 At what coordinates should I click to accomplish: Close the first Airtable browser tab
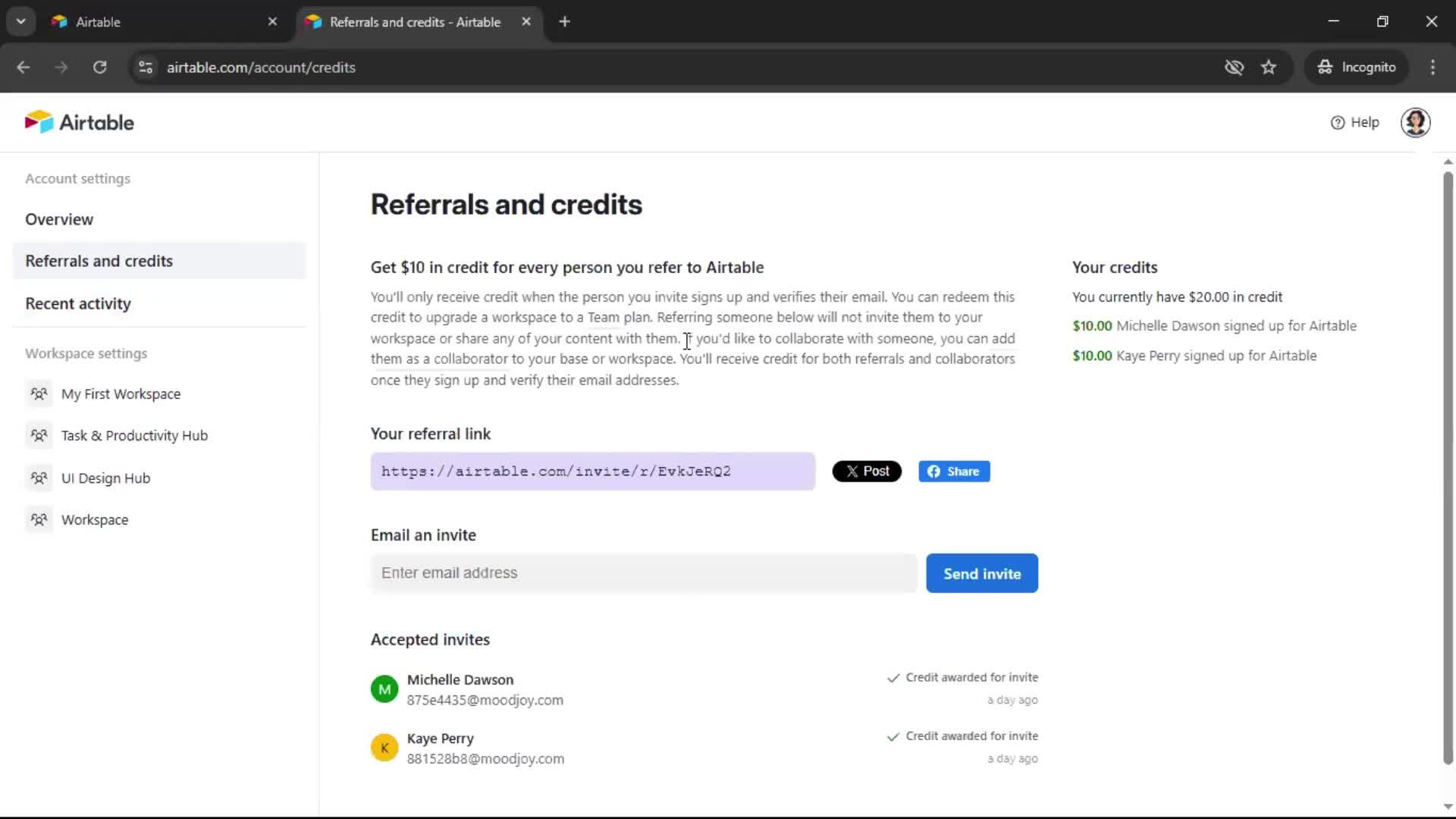272,22
